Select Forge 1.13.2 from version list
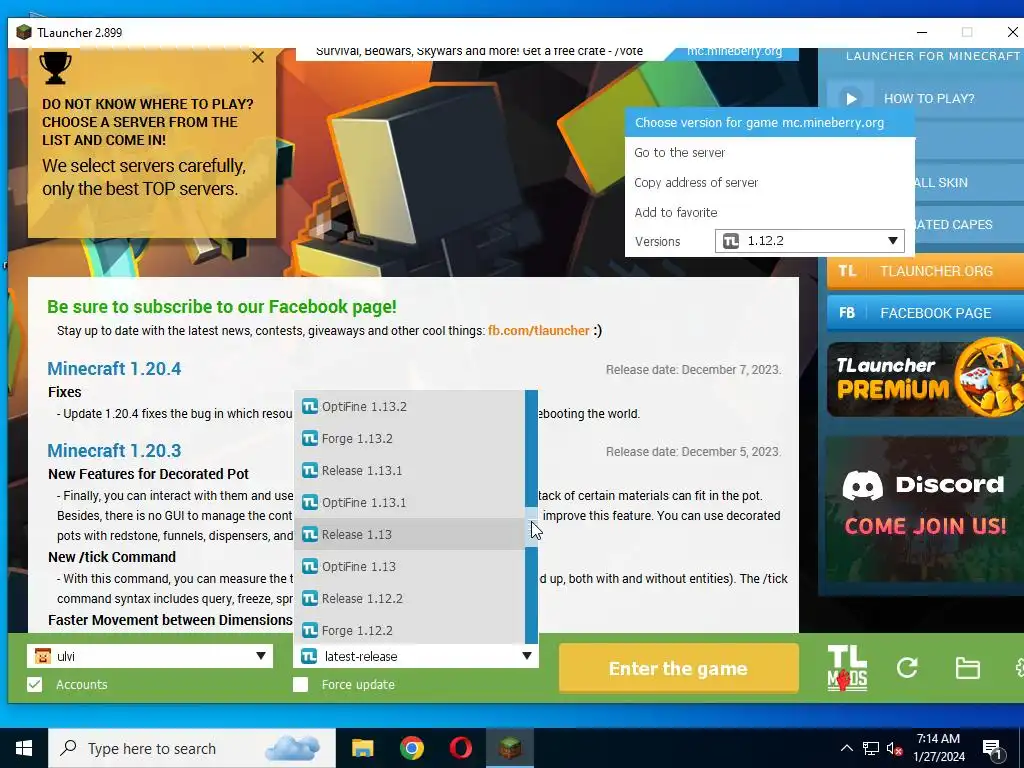 coord(409,438)
